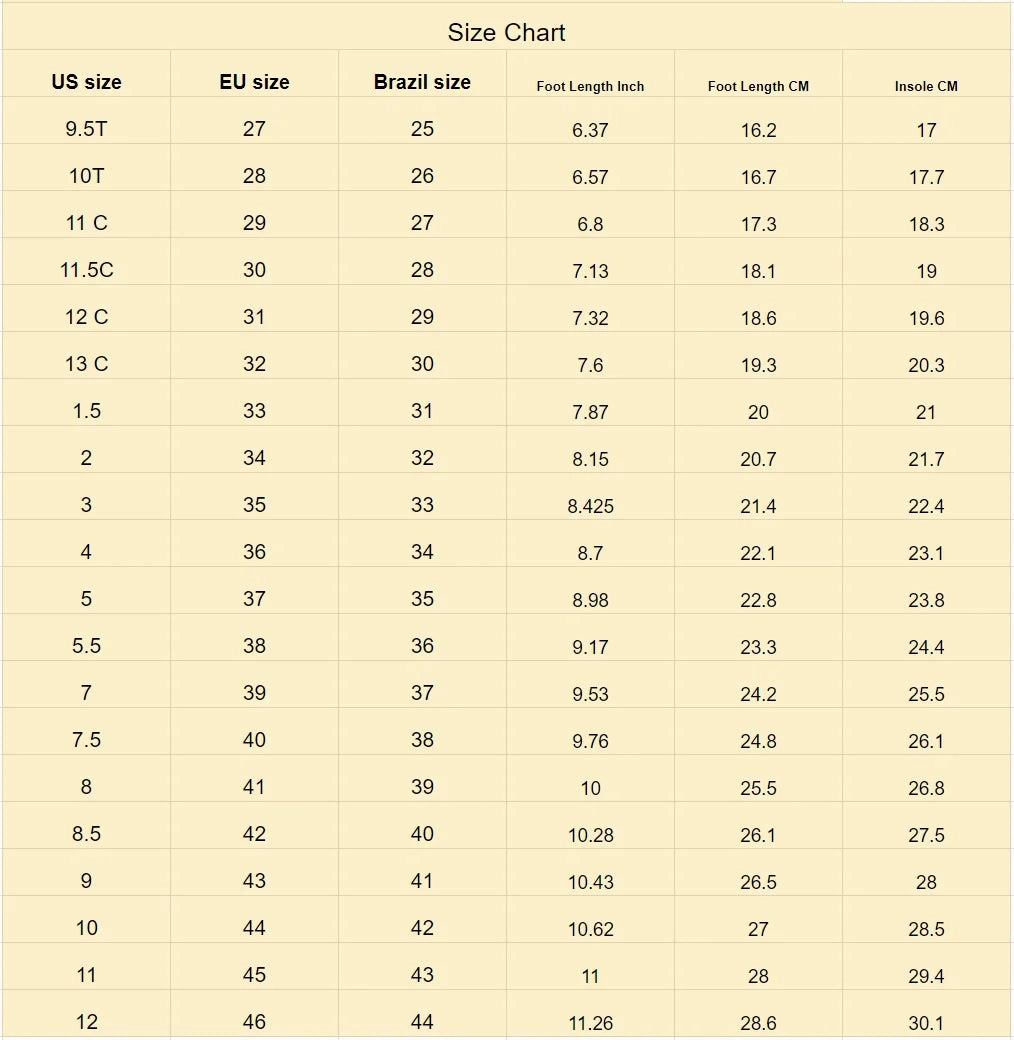Screen dimensions: 1014x1040
Task: Select the "US size" column header
Action: pyautogui.click(x=86, y=82)
